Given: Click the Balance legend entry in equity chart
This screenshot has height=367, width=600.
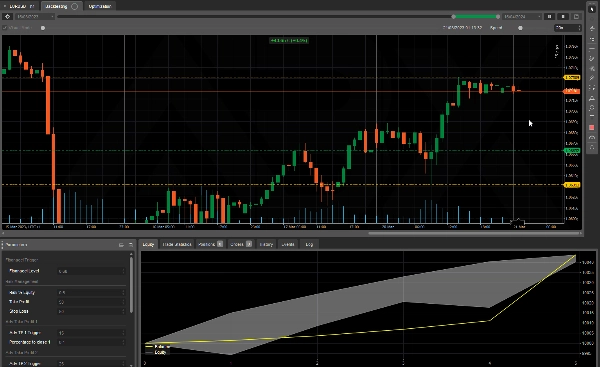Looking at the screenshot, I should (157, 346).
